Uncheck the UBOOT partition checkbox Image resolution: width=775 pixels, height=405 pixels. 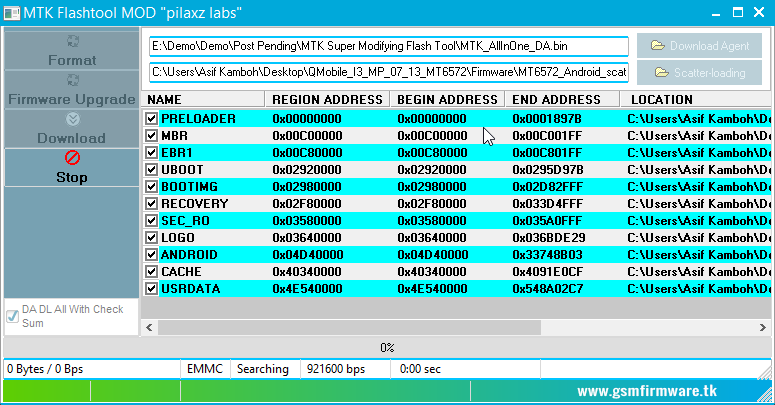point(151,170)
